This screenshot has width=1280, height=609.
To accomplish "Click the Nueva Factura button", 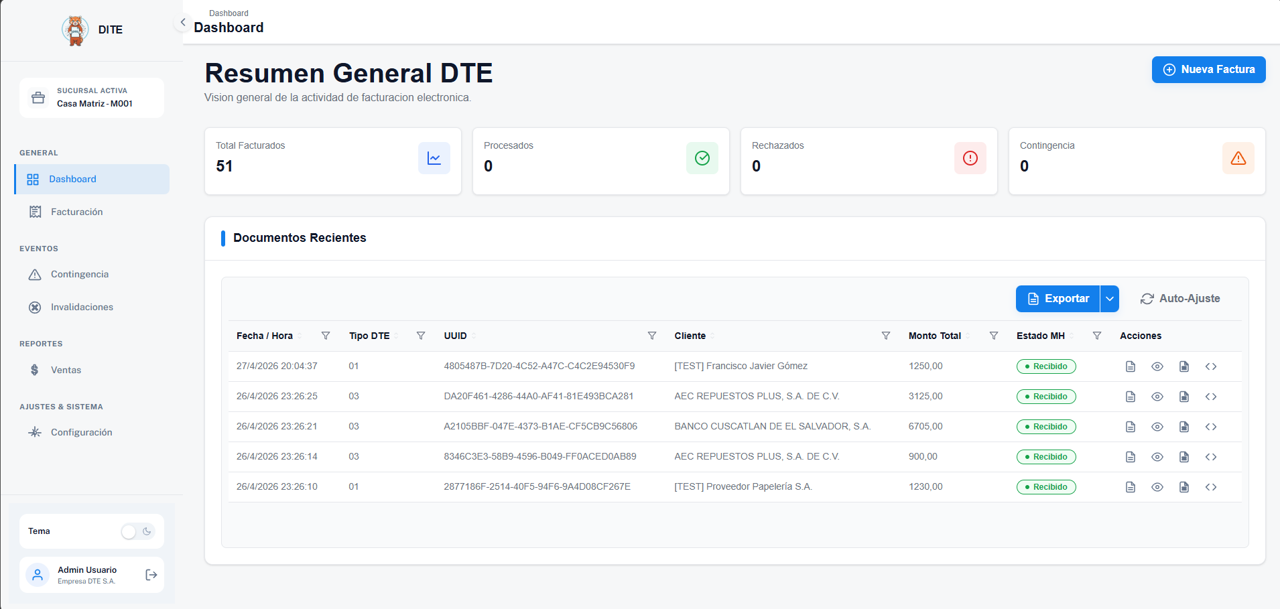I will (x=1208, y=69).
